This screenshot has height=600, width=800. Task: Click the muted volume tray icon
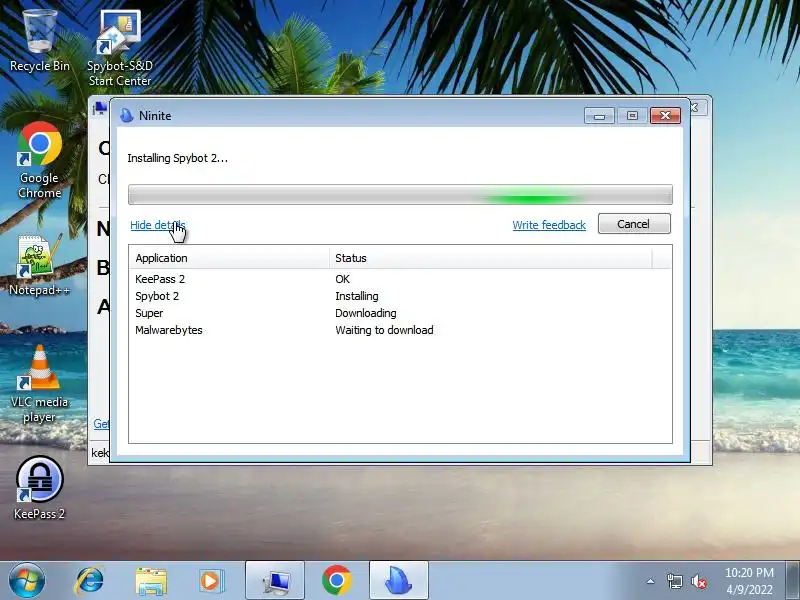click(698, 581)
